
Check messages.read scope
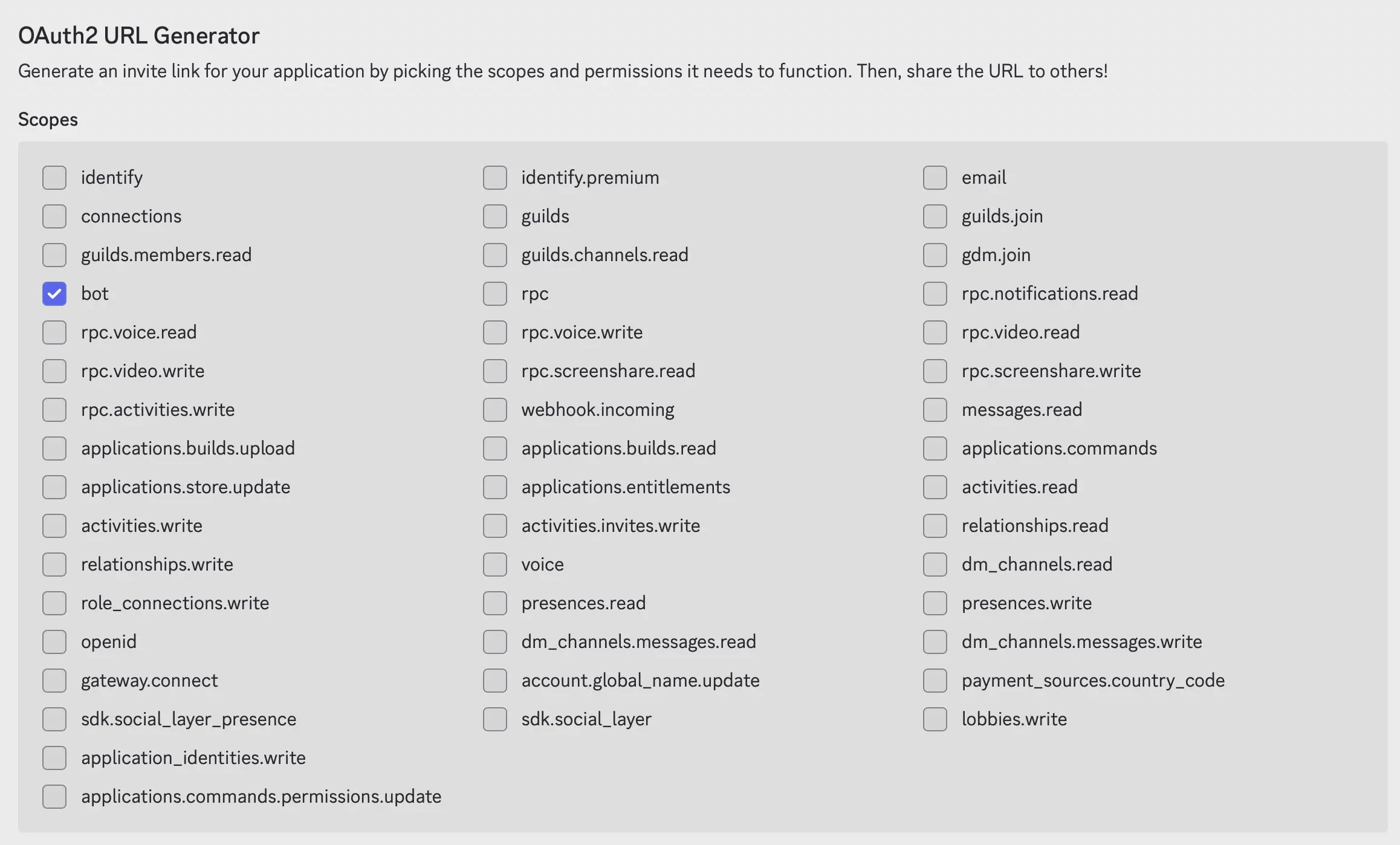(935, 409)
